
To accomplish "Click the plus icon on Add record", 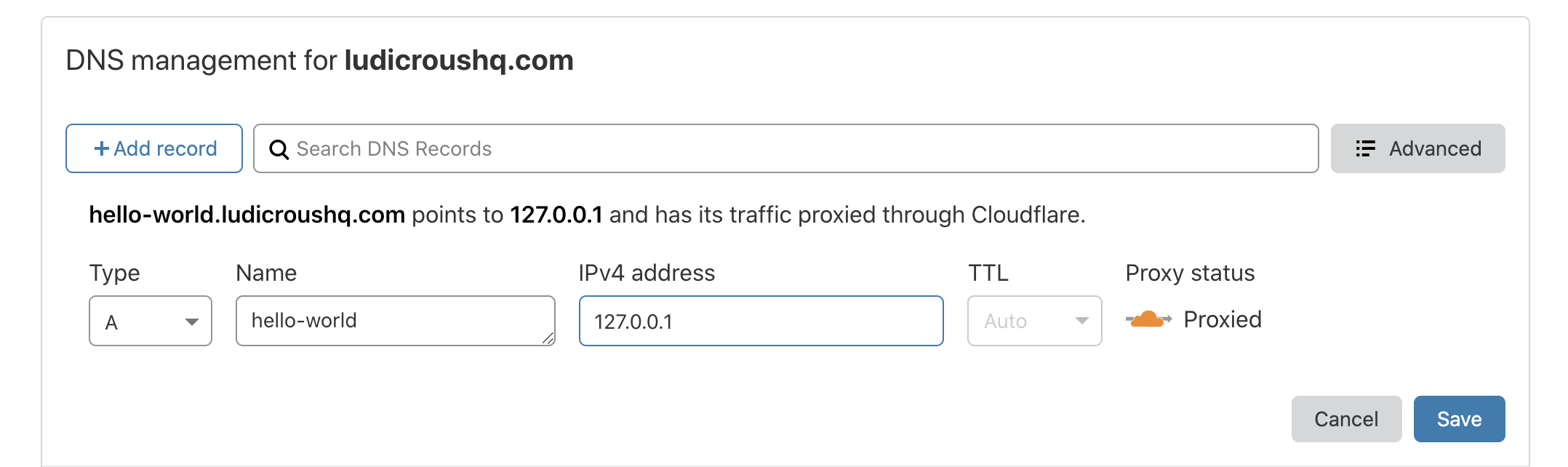I will [102, 148].
